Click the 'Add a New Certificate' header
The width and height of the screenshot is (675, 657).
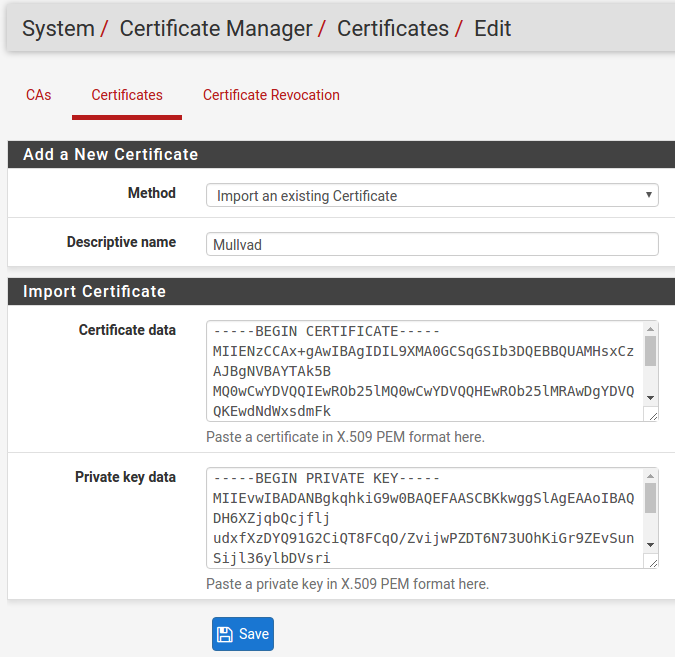(341, 154)
